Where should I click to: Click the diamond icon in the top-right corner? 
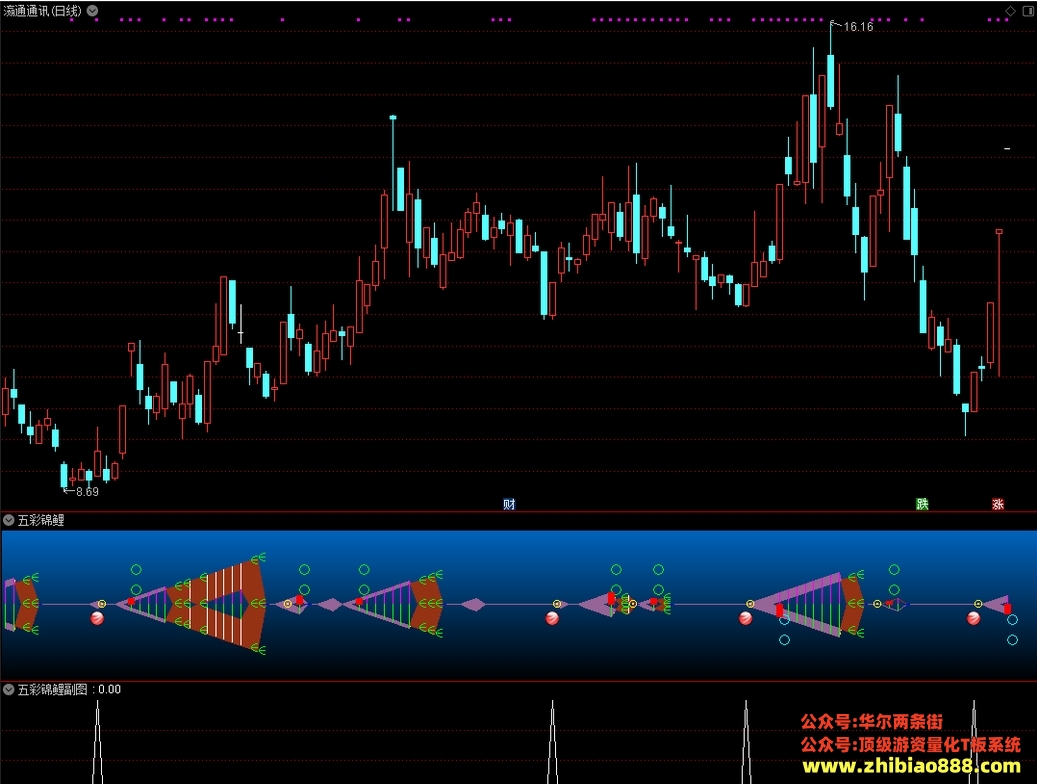pyautogui.click(x=1011, y=11)
